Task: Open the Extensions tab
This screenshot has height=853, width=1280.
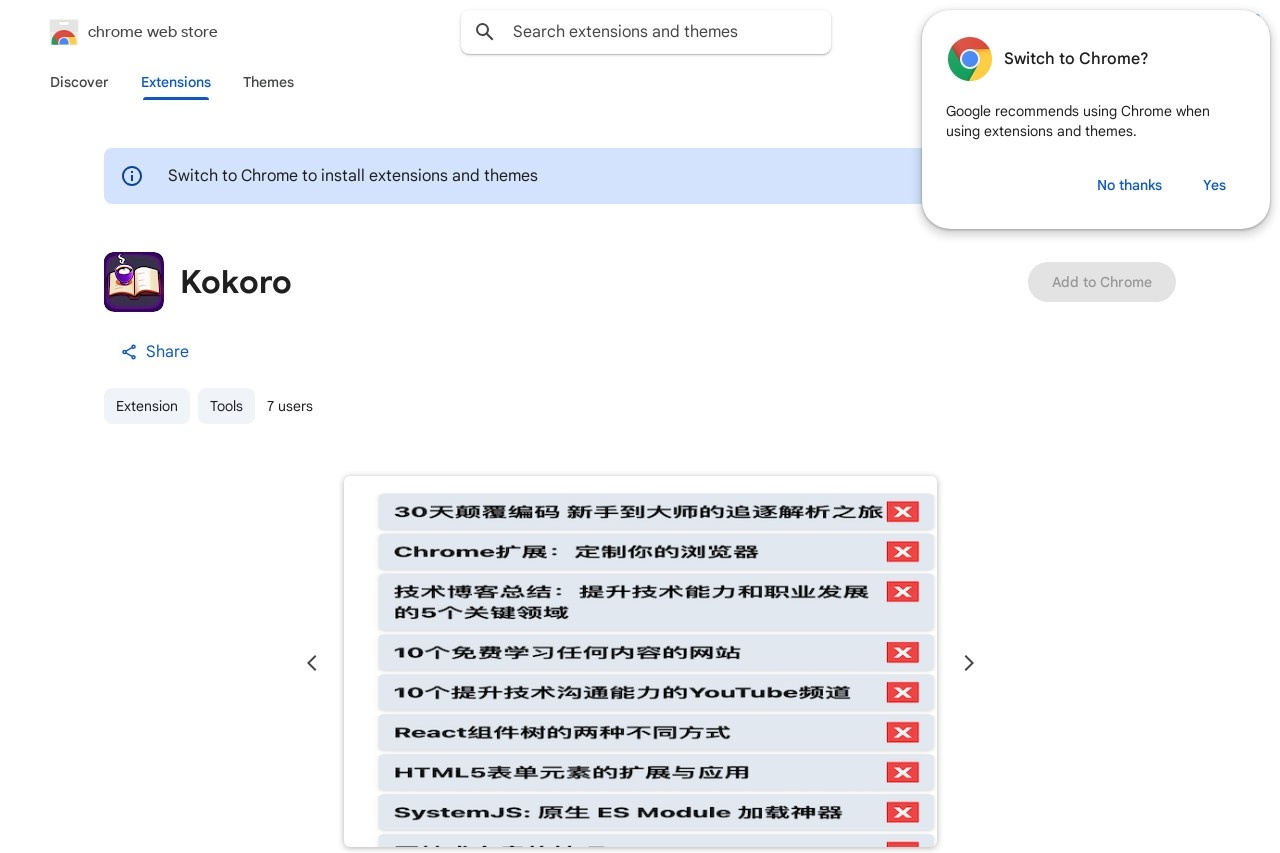Action: (x=176, y=82)
